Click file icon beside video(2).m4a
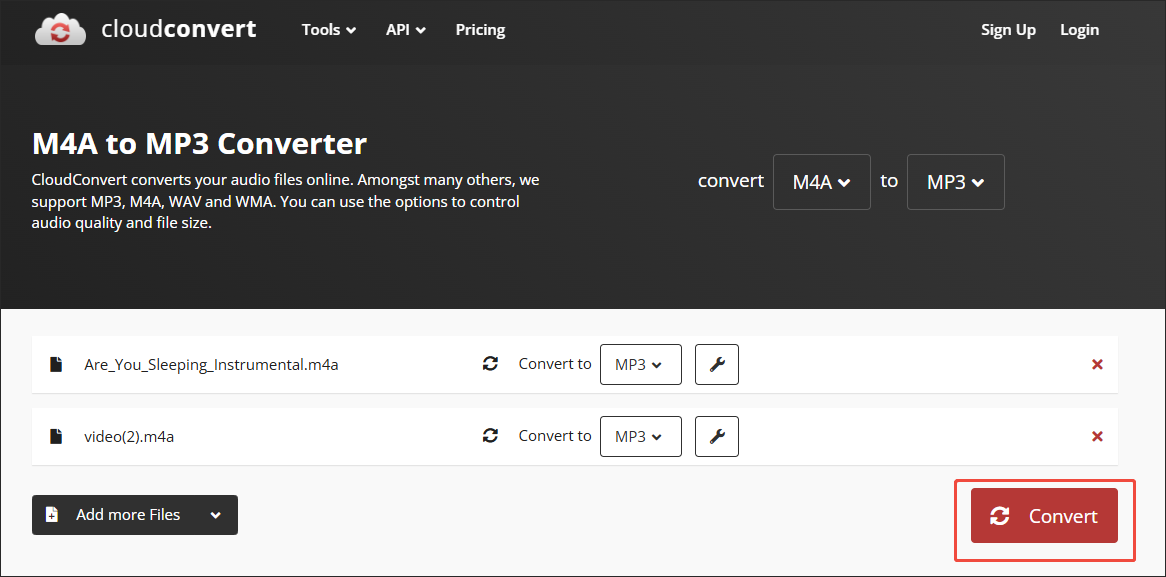This screenshot has width=1166, height=577. pos(56,436)
